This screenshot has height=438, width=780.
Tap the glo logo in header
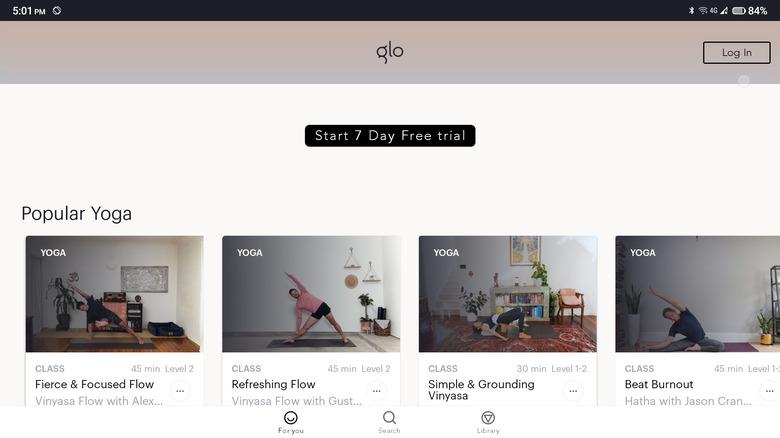coord(390,52)
